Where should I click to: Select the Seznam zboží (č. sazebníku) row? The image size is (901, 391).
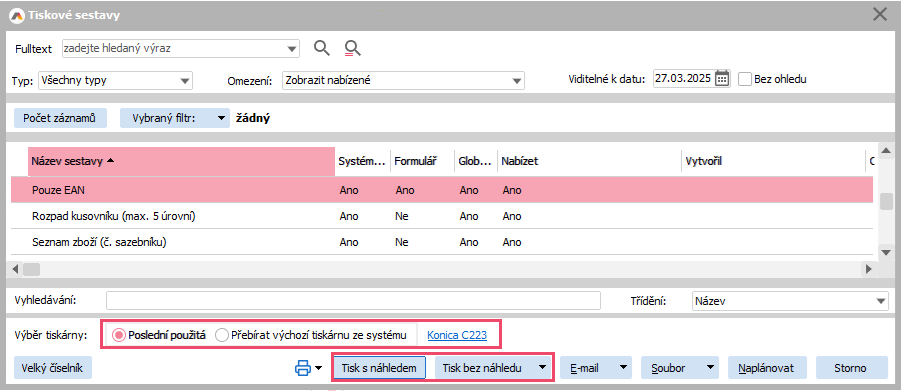click(442, 242)
